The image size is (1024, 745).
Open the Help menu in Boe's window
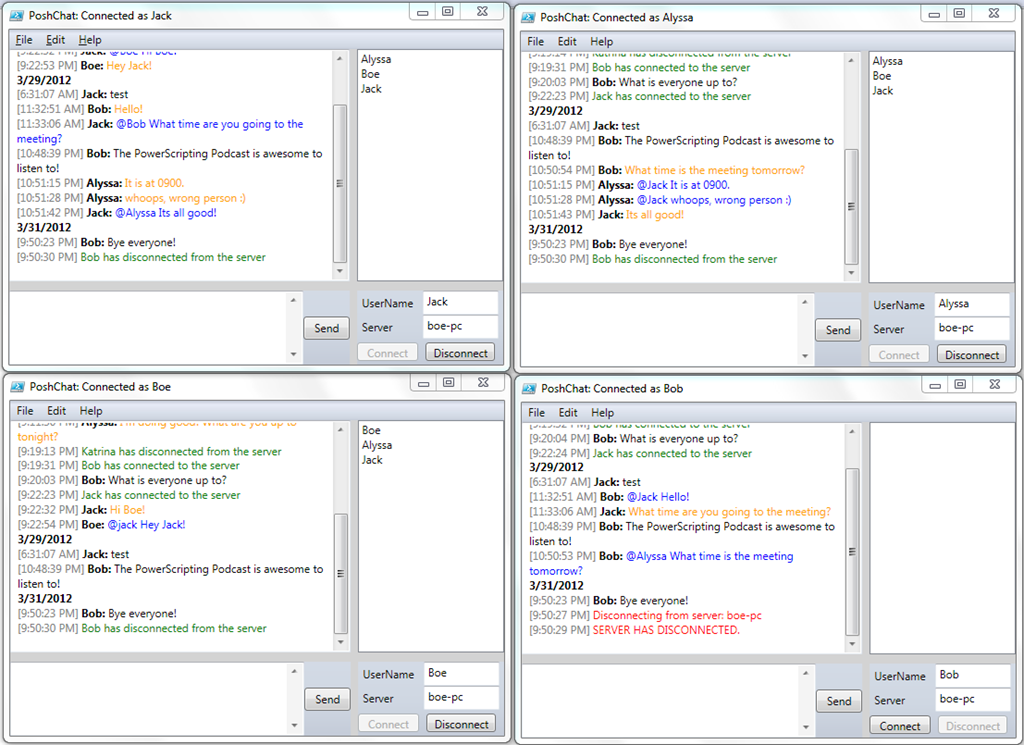91,411
